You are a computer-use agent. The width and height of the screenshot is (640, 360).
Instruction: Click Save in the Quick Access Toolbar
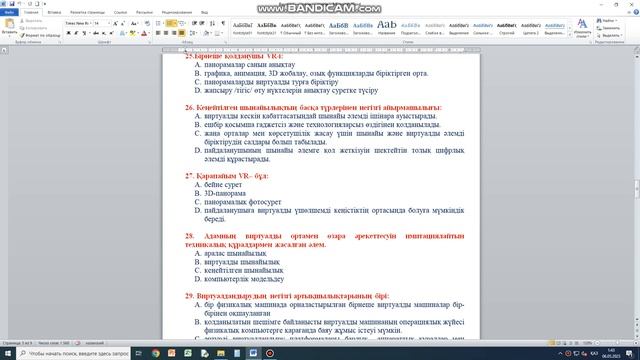[x=11, y=4]
